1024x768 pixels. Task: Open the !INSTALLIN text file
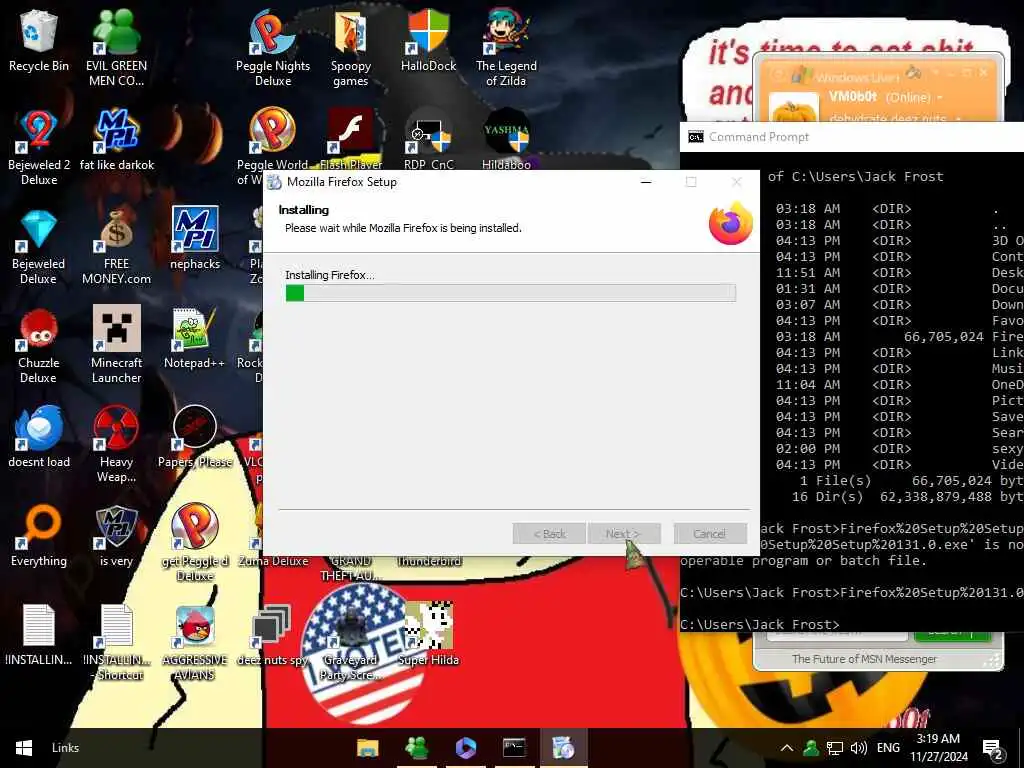tap(39, 635)
